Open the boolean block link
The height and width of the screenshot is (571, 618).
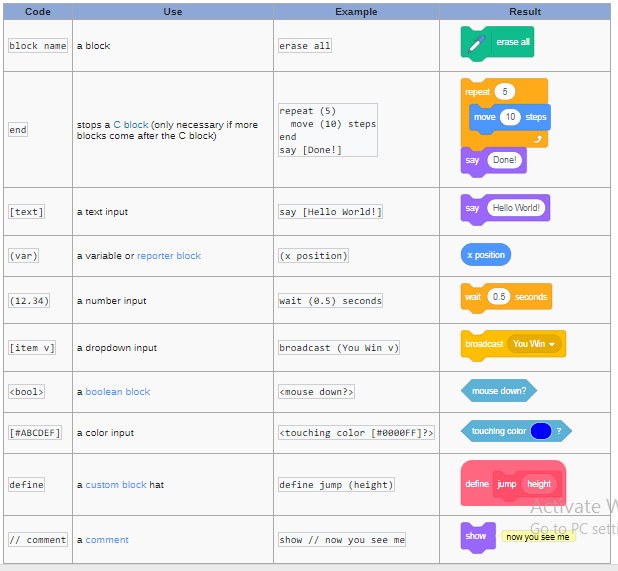(118, 392)
